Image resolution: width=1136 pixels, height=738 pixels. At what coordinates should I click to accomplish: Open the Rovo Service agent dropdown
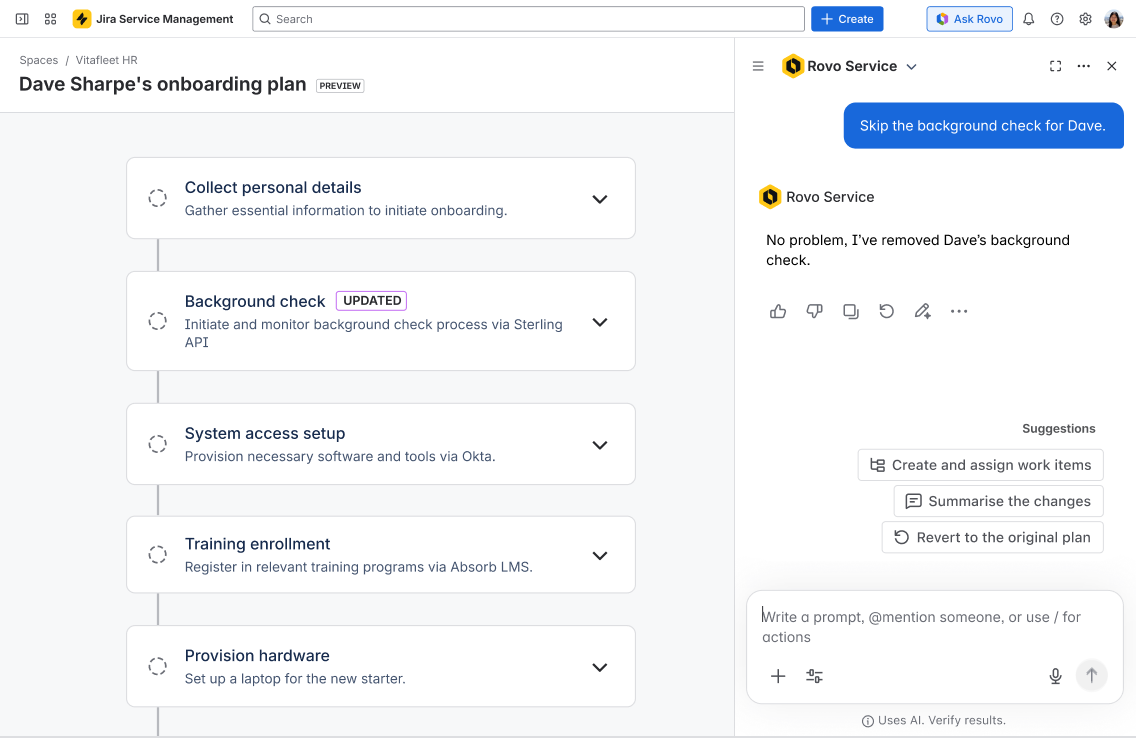pyautogui.click(x=911, y=67)
